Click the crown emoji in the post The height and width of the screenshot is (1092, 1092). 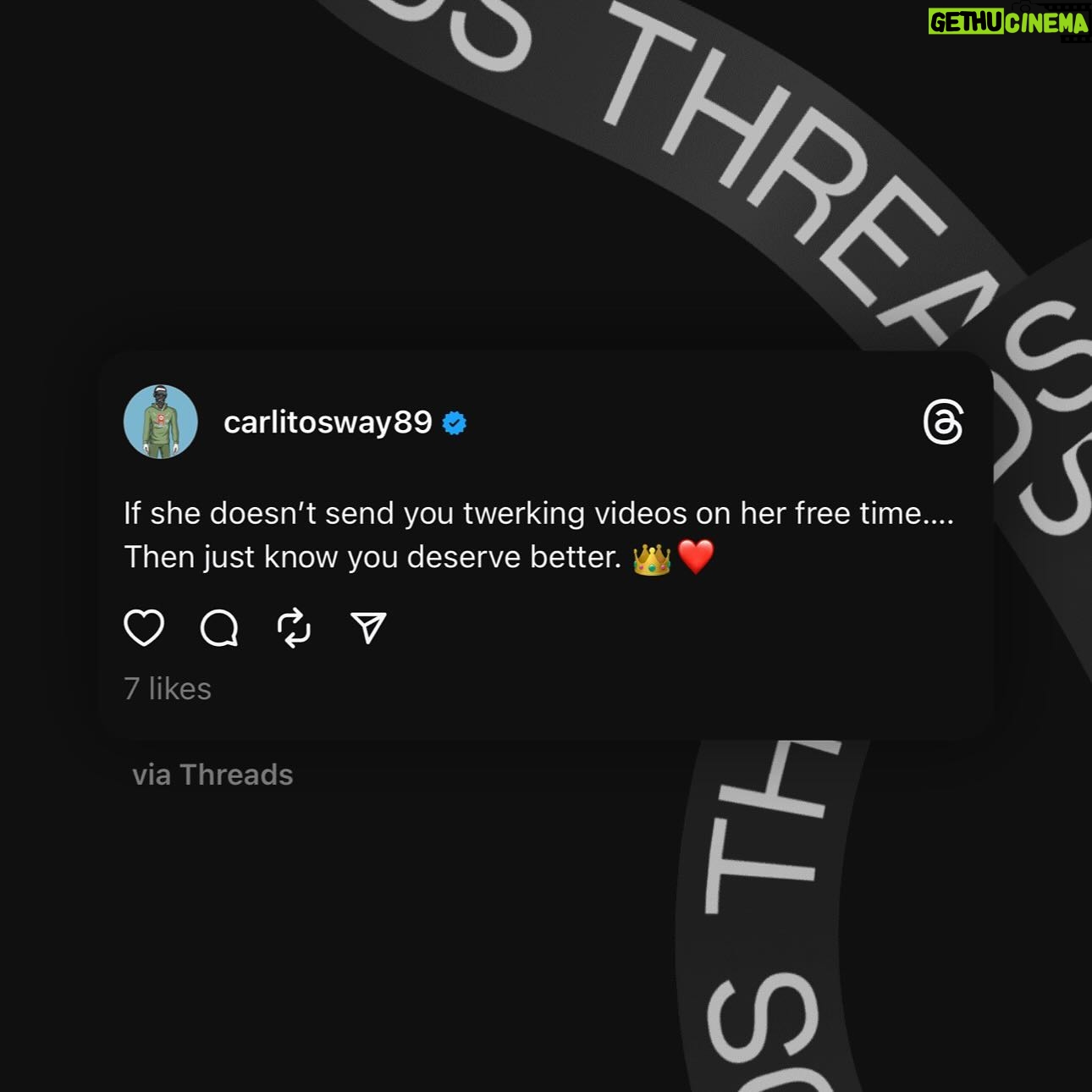point(652,558)
